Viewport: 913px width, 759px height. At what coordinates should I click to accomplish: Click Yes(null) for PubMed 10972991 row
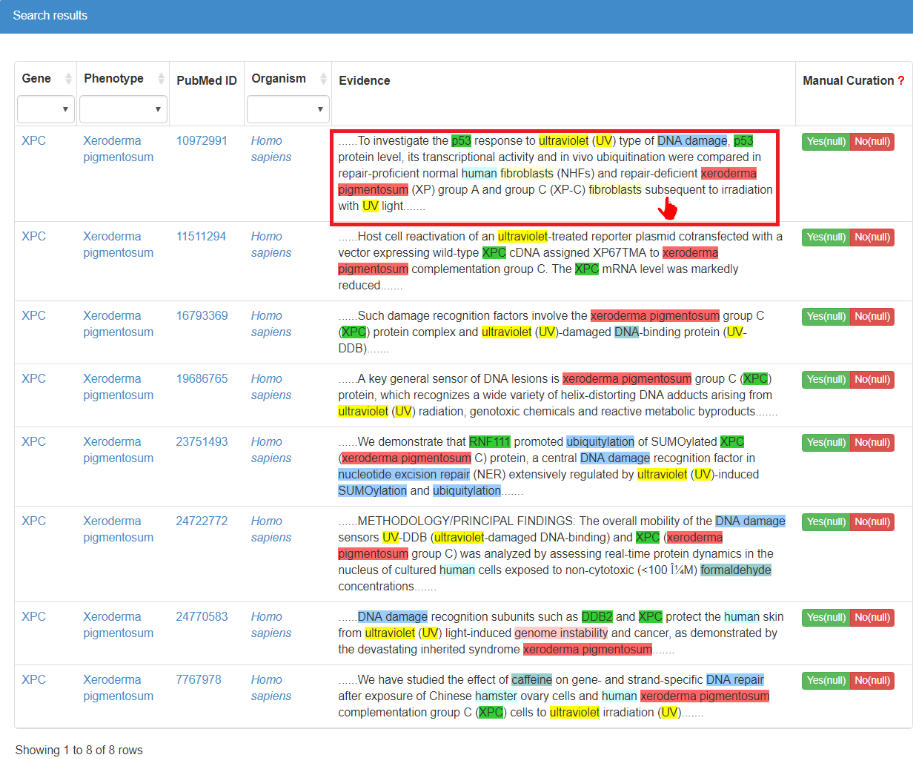pyautogui.click(x=826, y=141)
